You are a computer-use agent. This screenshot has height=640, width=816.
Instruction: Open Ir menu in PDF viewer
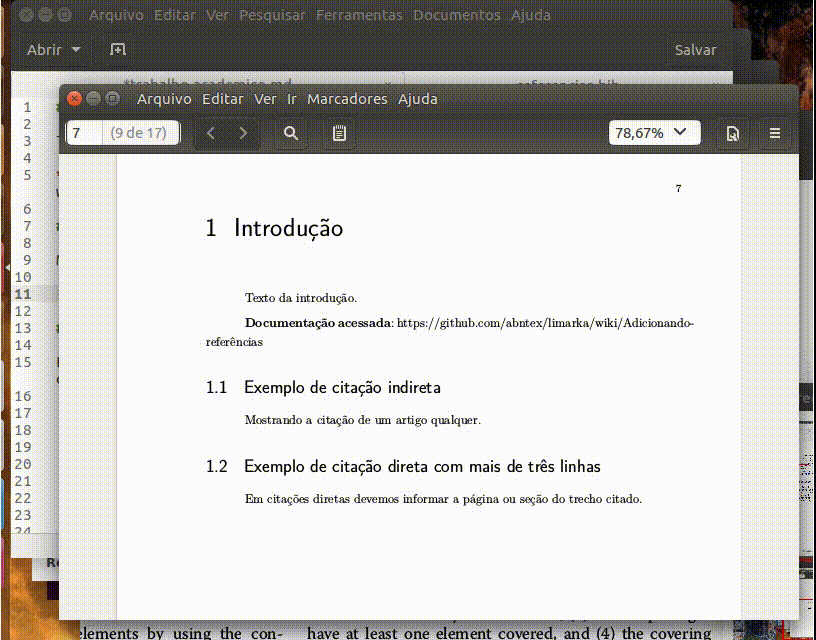[x=291, y=99]
